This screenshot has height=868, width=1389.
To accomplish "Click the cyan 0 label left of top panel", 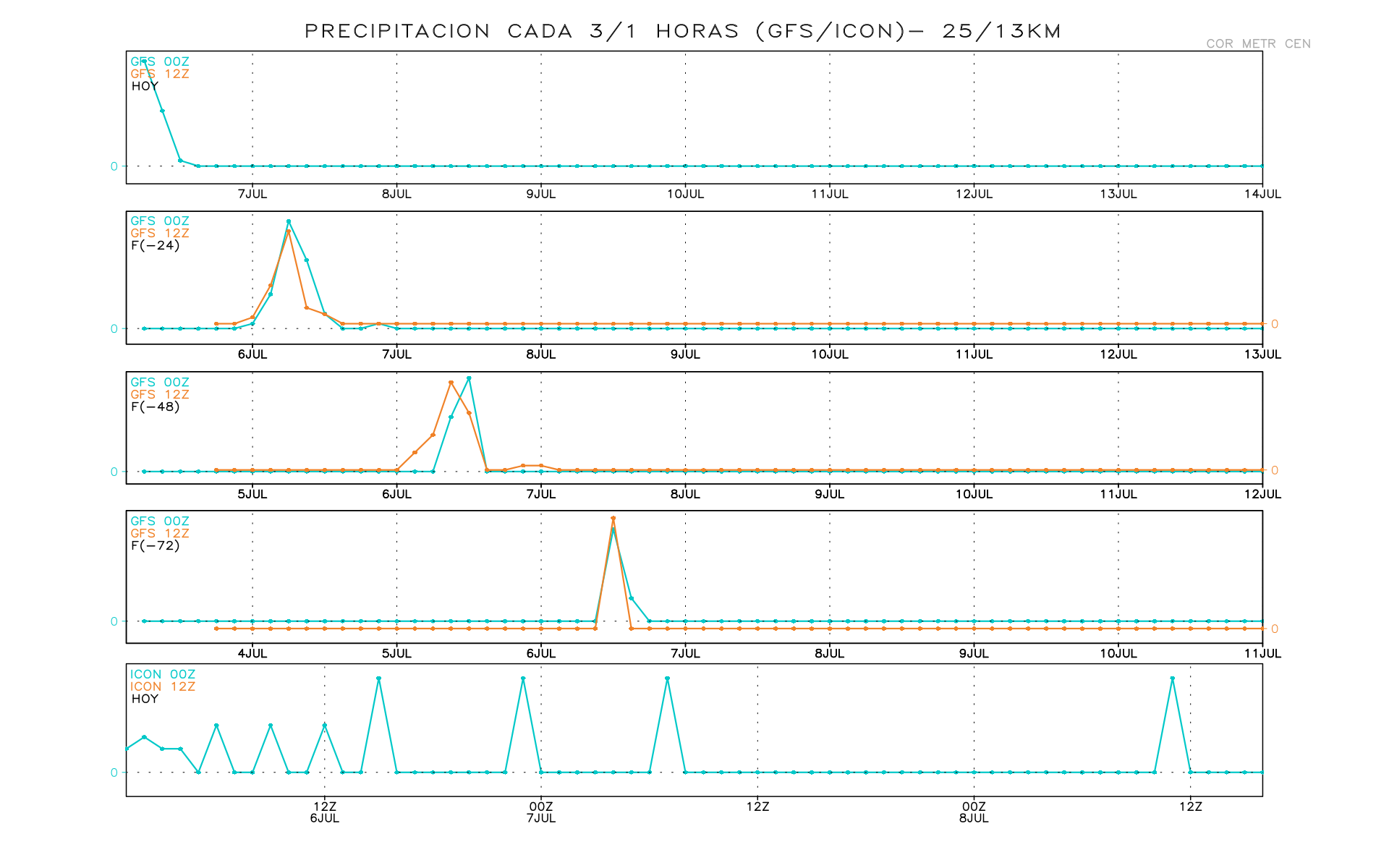I will (x=114, y=166).
